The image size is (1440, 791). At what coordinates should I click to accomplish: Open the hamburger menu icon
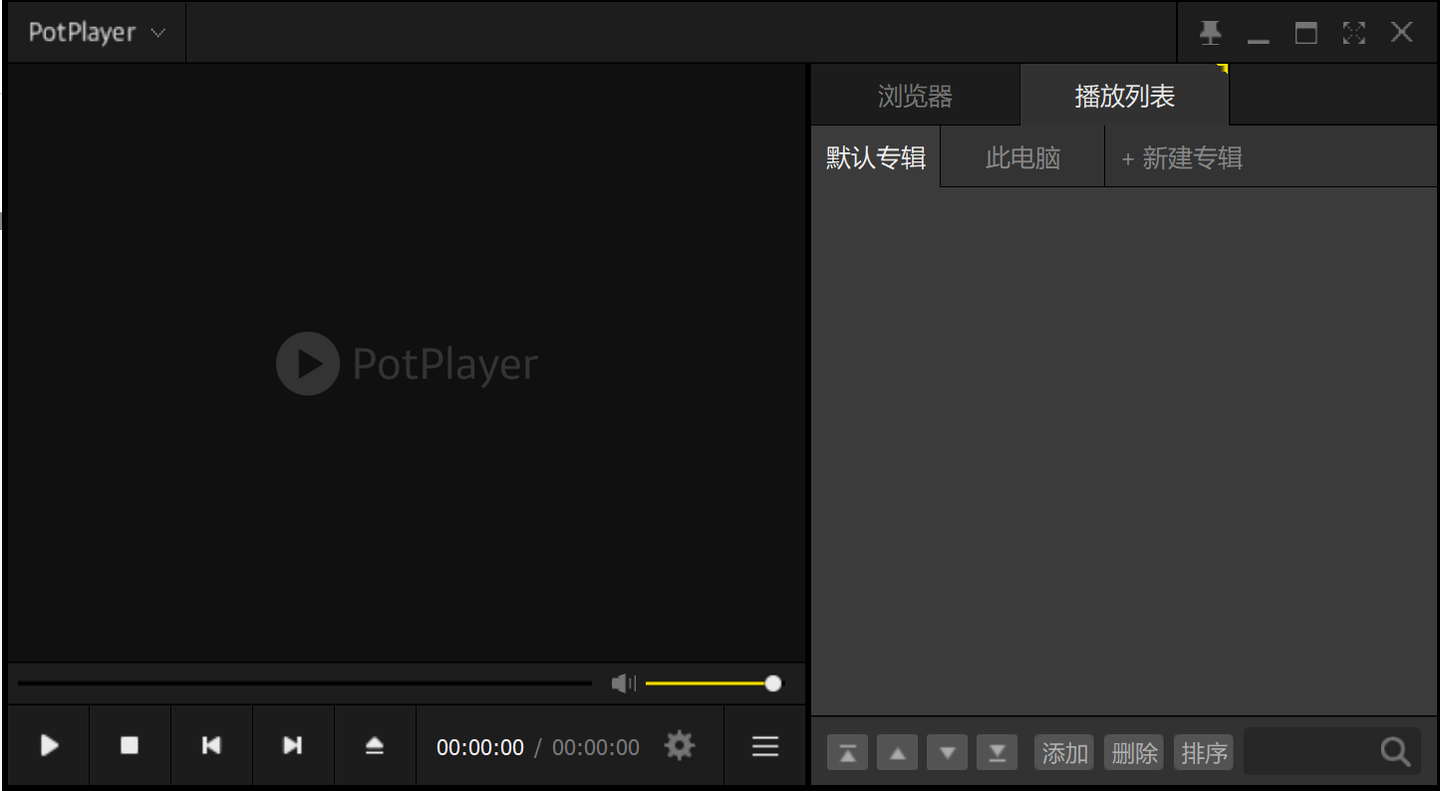click(x=764, y=745)
